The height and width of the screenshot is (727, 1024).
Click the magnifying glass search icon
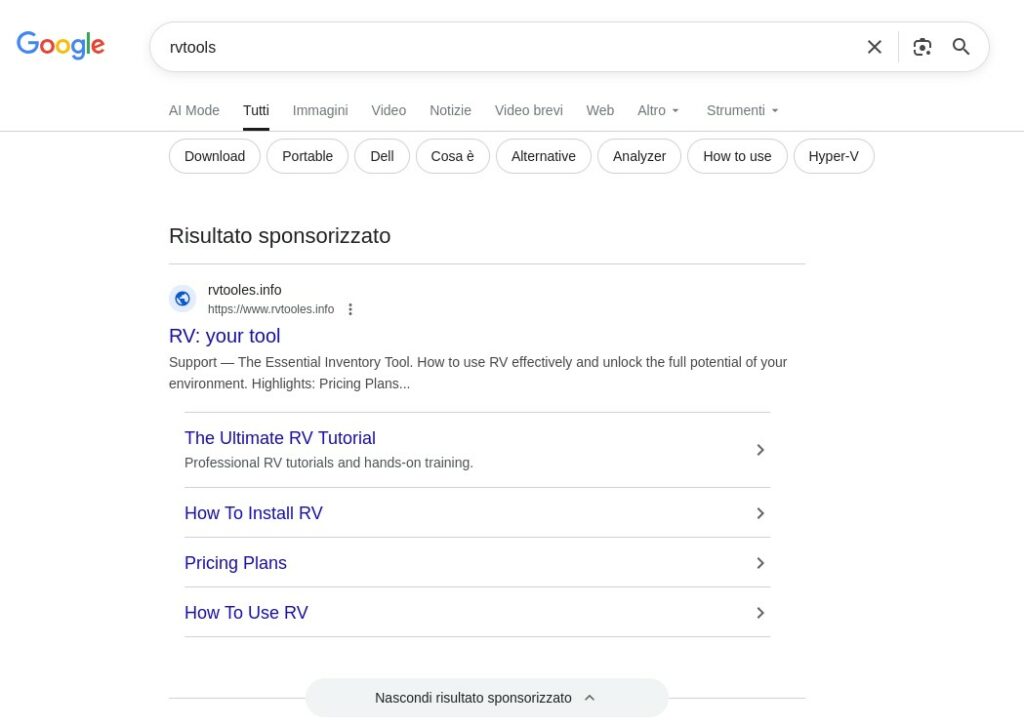click(961, 47)
